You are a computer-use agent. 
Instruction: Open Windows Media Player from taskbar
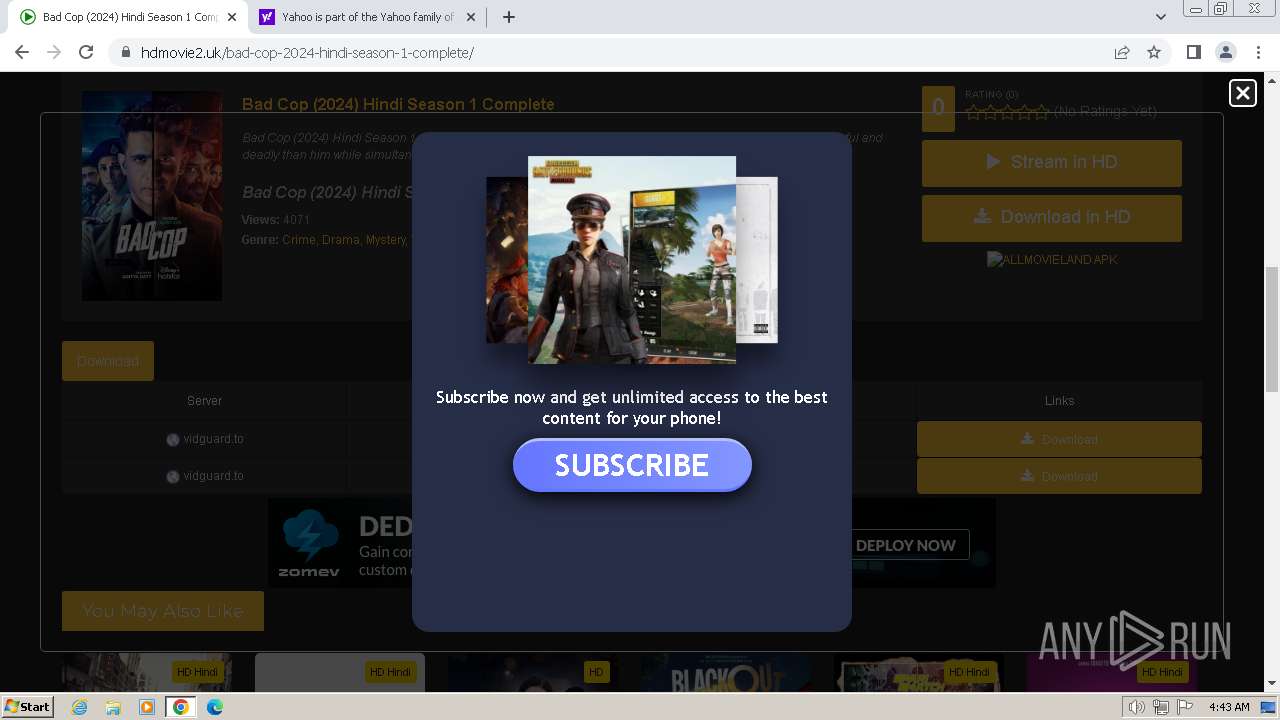coord(147,707)
